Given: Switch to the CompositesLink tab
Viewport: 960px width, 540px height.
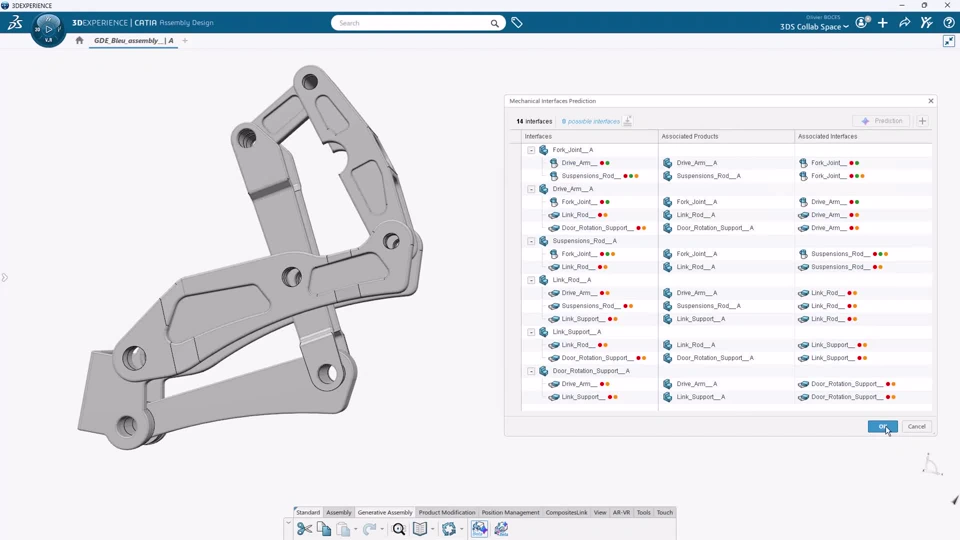Looking at the screenshot, I should pyautogui.click(x=566, y=512).
